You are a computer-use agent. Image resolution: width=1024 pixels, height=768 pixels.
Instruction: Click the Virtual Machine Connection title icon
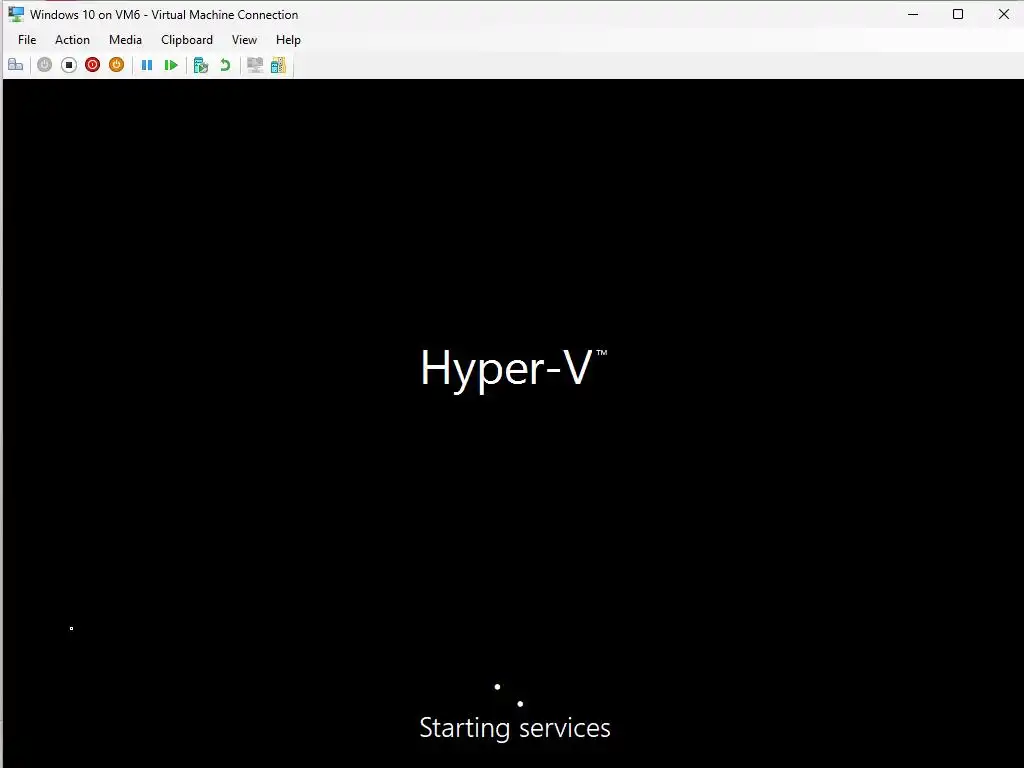click(x=16, y=14)
